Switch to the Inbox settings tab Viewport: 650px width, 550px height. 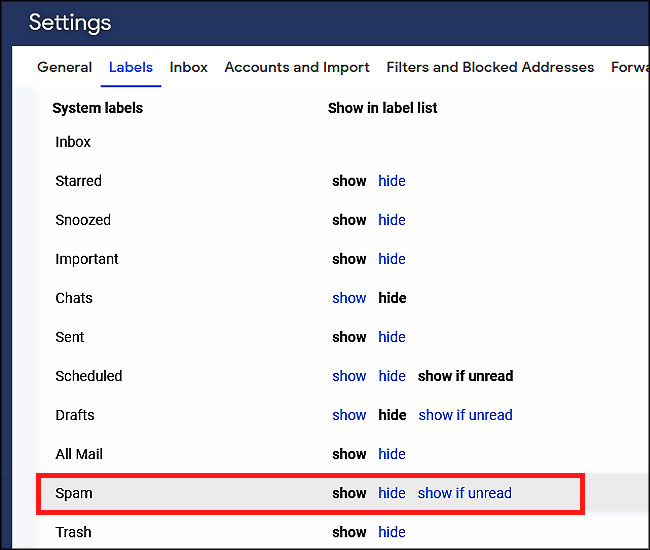(188, 67)
